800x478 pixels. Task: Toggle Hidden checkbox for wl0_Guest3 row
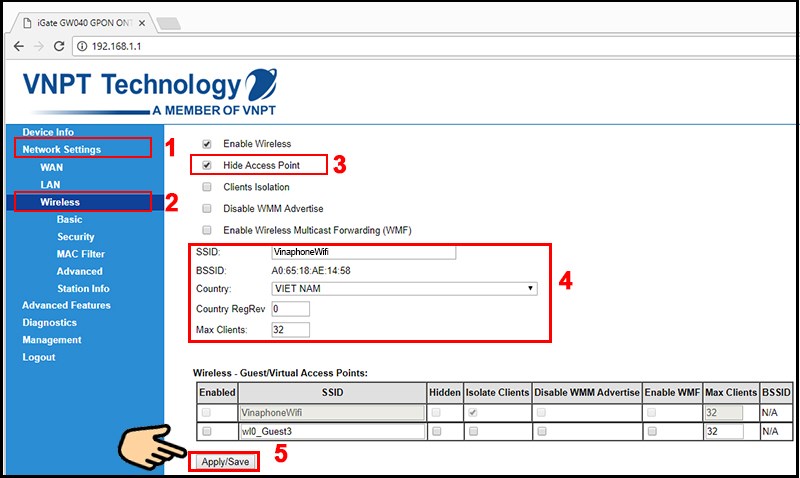[x=436, y=432]
